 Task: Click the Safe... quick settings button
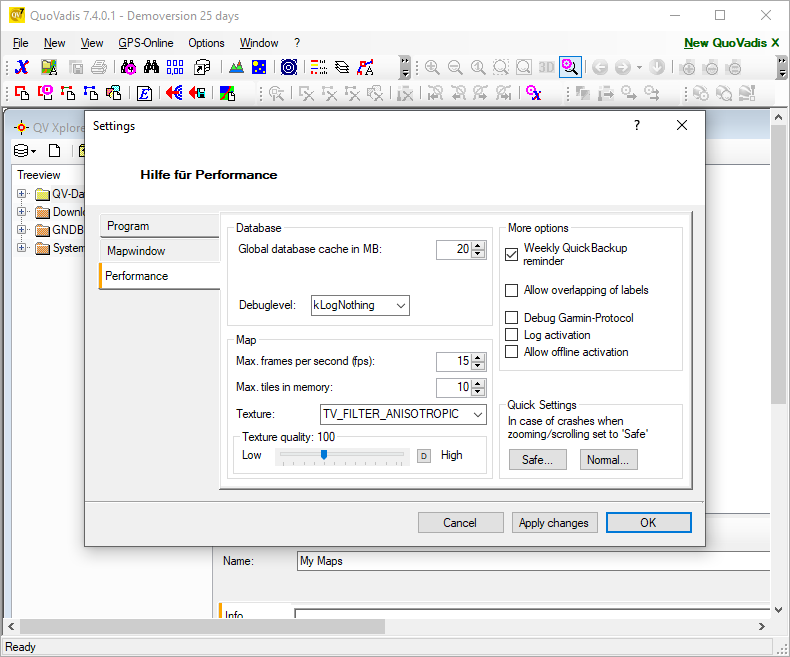point(538,460)
